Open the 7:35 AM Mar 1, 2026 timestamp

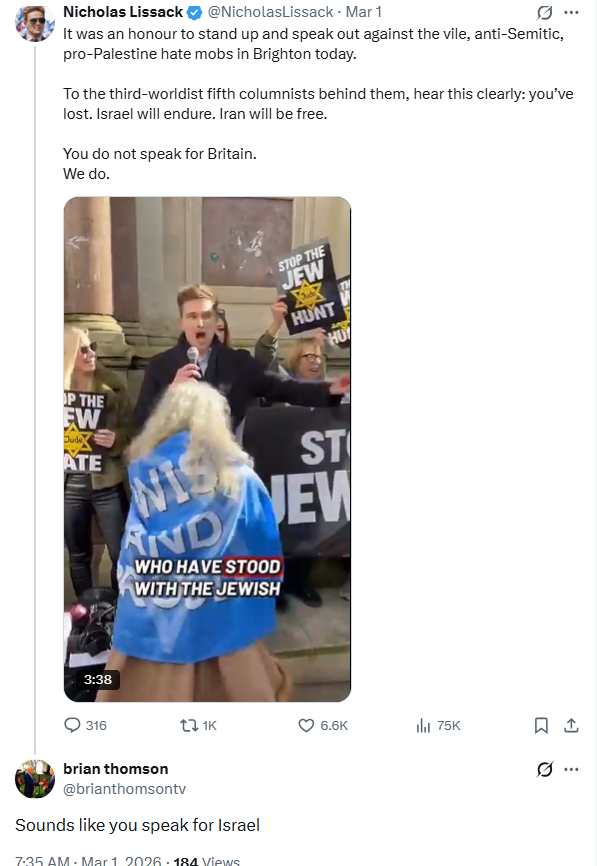(88, 860)
